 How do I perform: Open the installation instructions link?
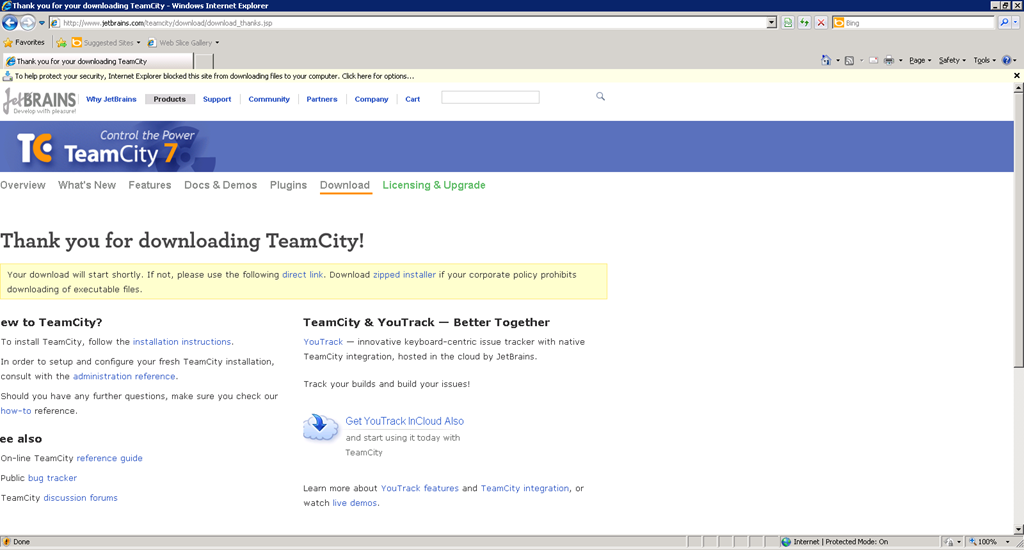click(182, 342)
